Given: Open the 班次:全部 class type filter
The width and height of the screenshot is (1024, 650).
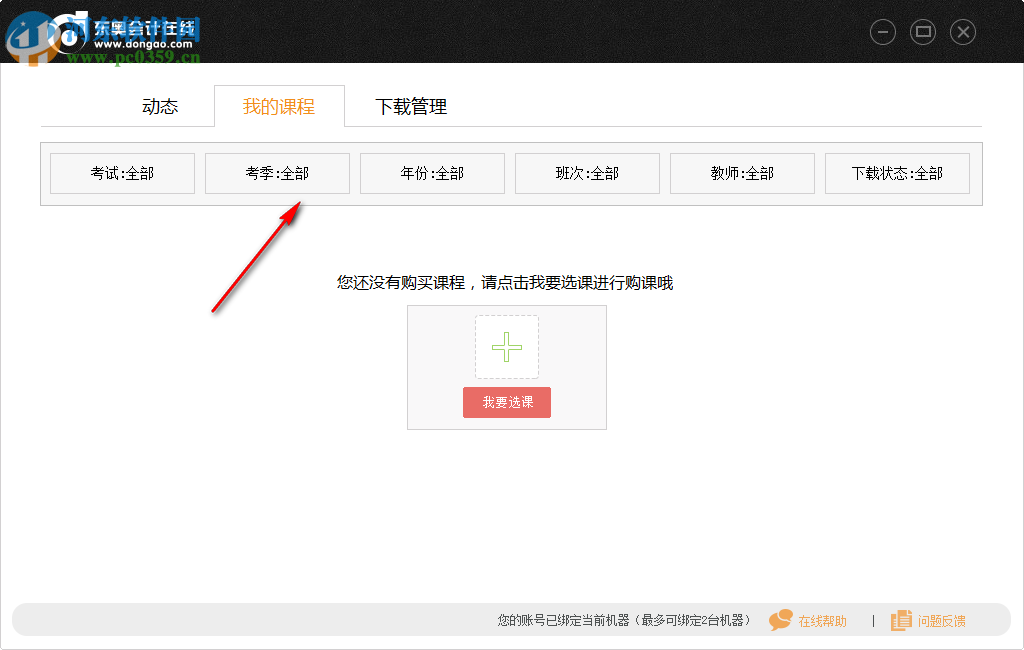Looking at the screenshot, I should (587, 173).
